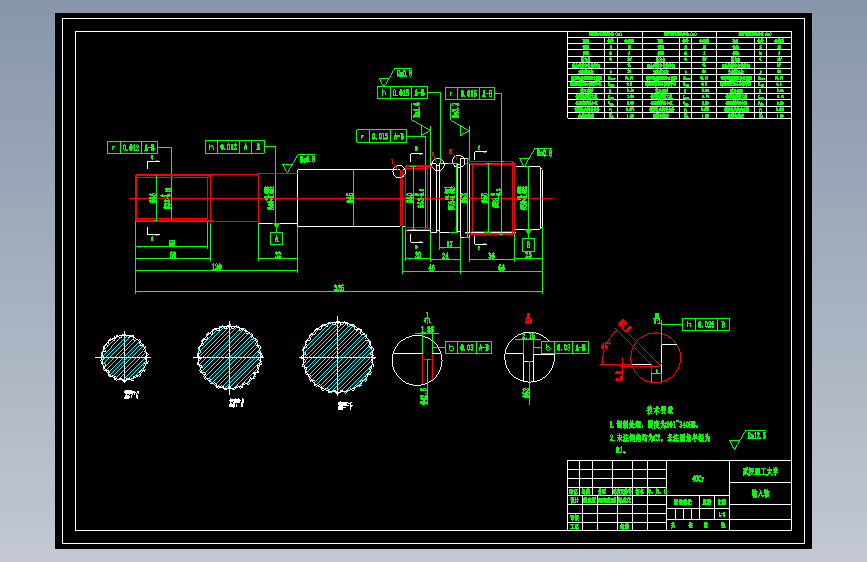Select tolerance frame r 0.016 A-B
The width and height of the screenshot is (867, 562).
(470, 93)
